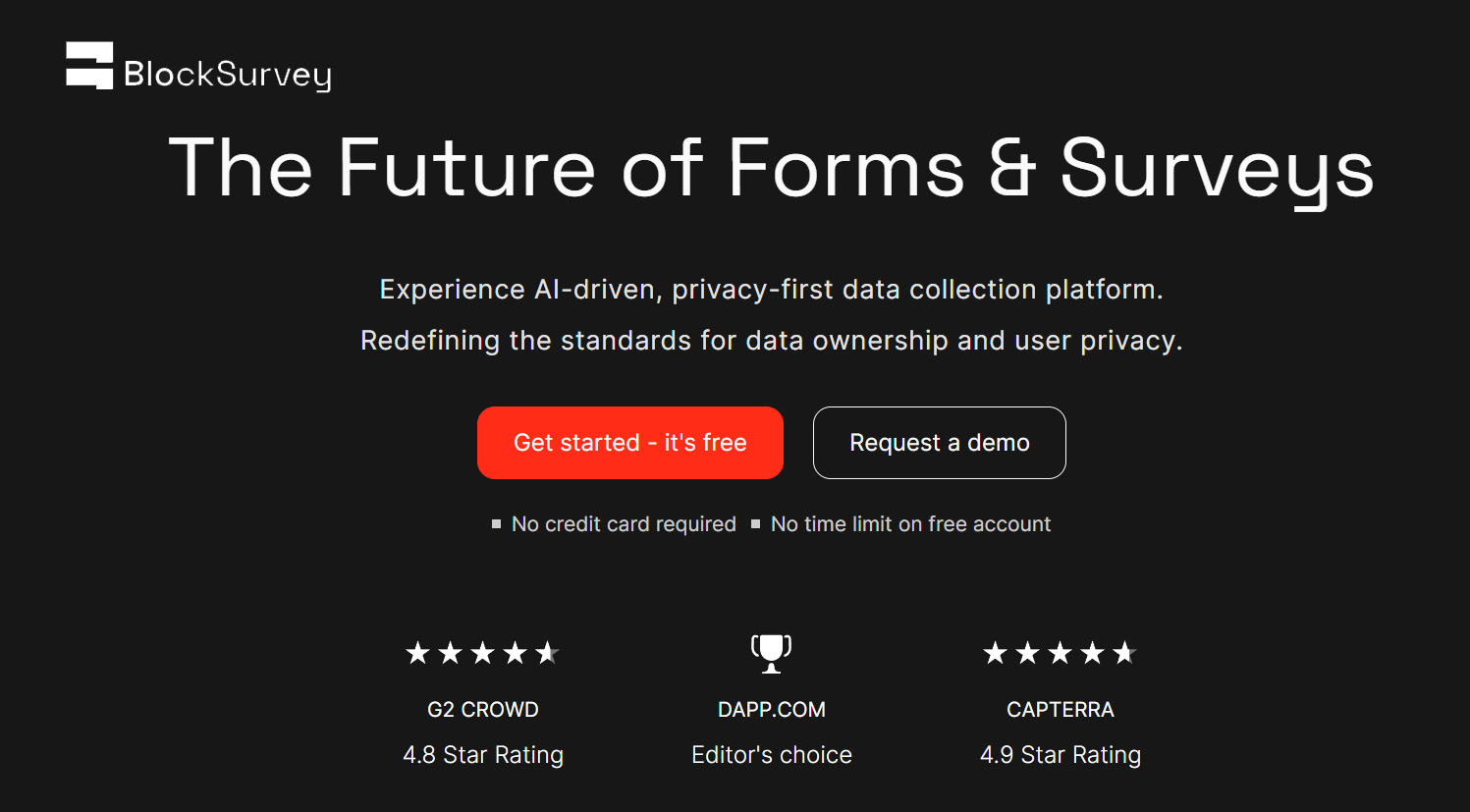Screen dimensions: 1470x812
Task: Click the DAPP.COM trophy icon
Action: tap(771, 653)
